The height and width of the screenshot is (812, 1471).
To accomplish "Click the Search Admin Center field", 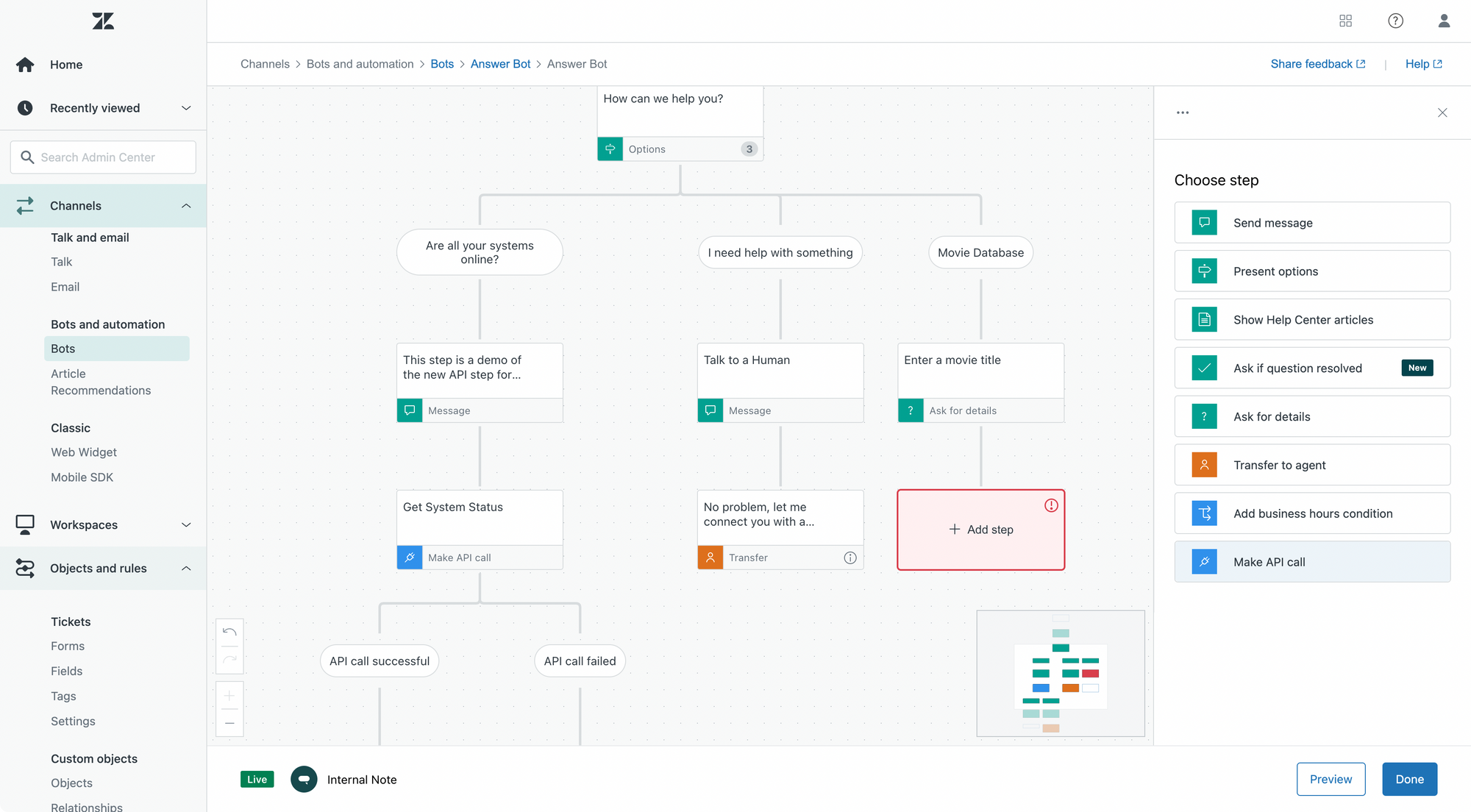I will 103,157.
